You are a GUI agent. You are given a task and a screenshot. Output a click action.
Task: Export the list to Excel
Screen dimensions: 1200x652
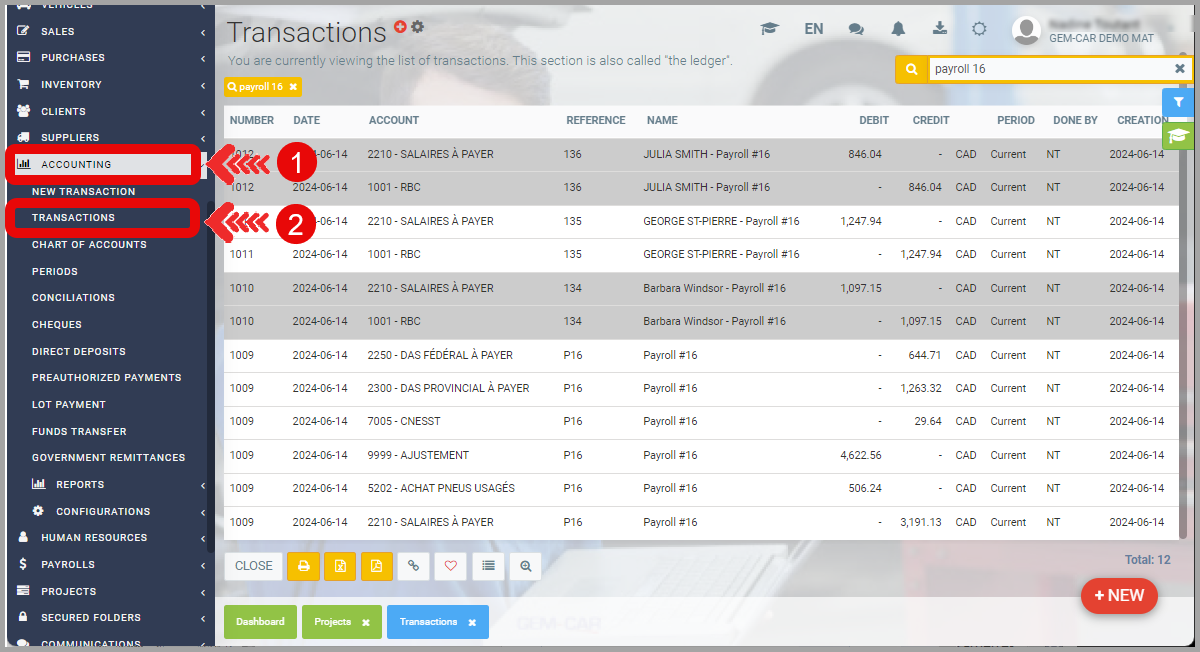pos(340,566)
